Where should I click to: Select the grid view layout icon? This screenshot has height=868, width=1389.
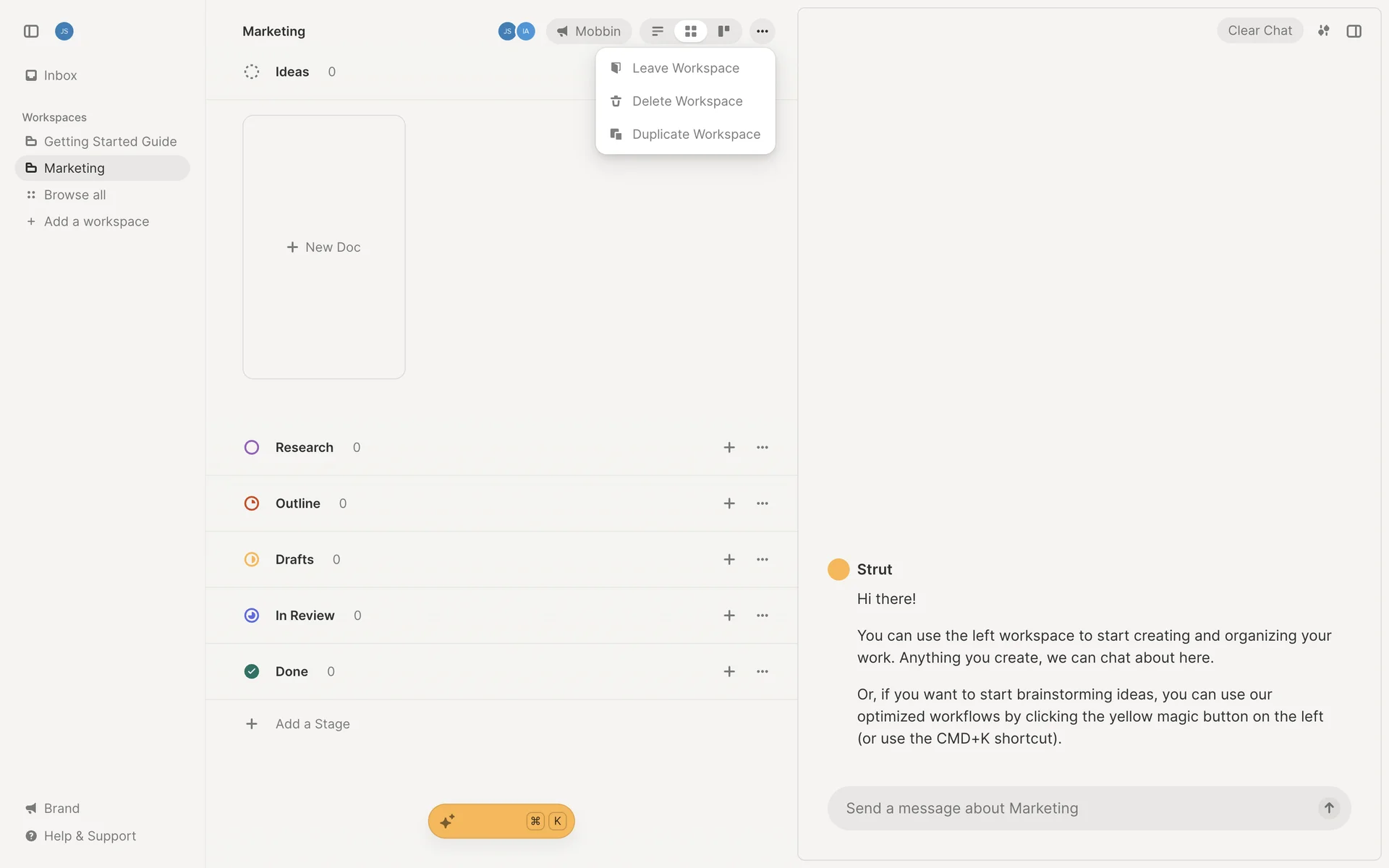(690, 31)
